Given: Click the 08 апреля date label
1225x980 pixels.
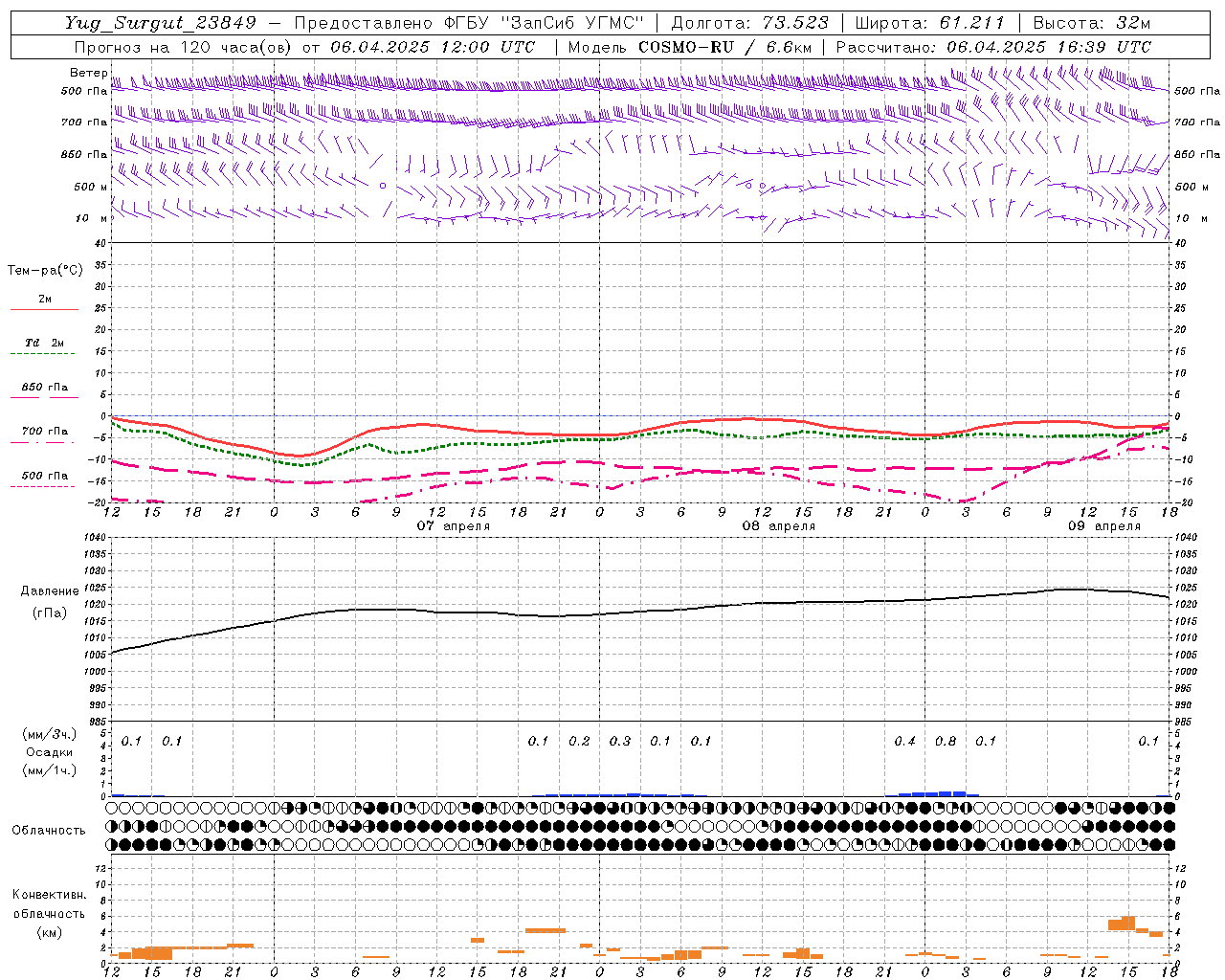Looking at the screenshot, I should 779,526.
